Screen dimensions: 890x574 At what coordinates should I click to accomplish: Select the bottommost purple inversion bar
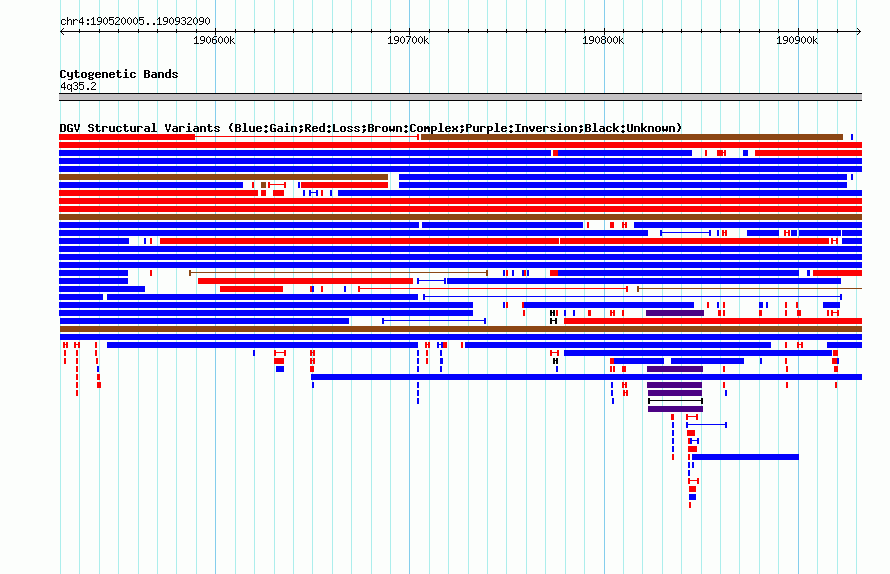point(675,409)
